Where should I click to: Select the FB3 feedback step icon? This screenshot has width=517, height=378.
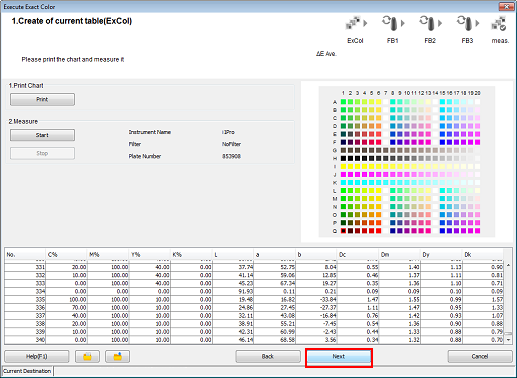[x=465, y=23]
